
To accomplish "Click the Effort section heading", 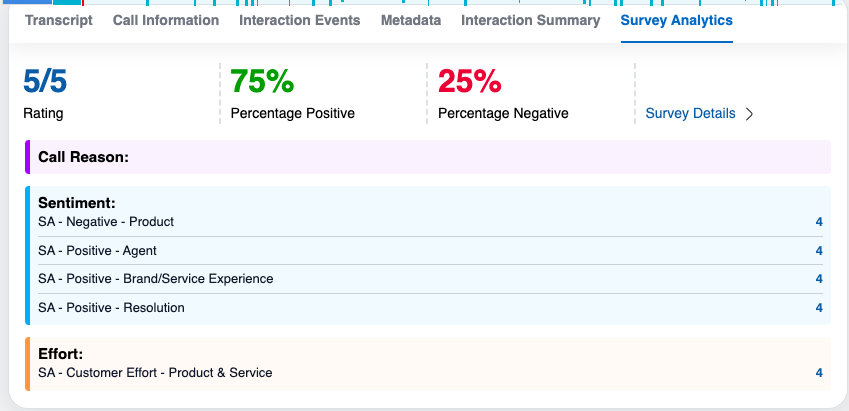I will coord(60,354).
